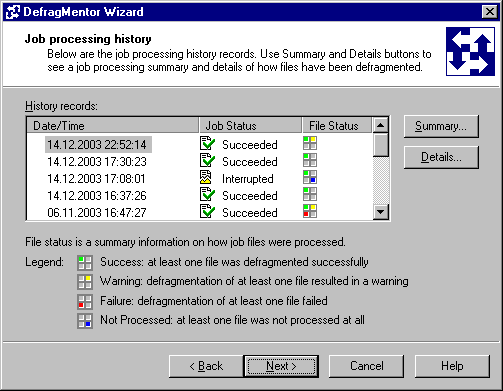The image size is (503, 391).
Task: Click the Interrupted status text
Action: (x=248, y=179)
